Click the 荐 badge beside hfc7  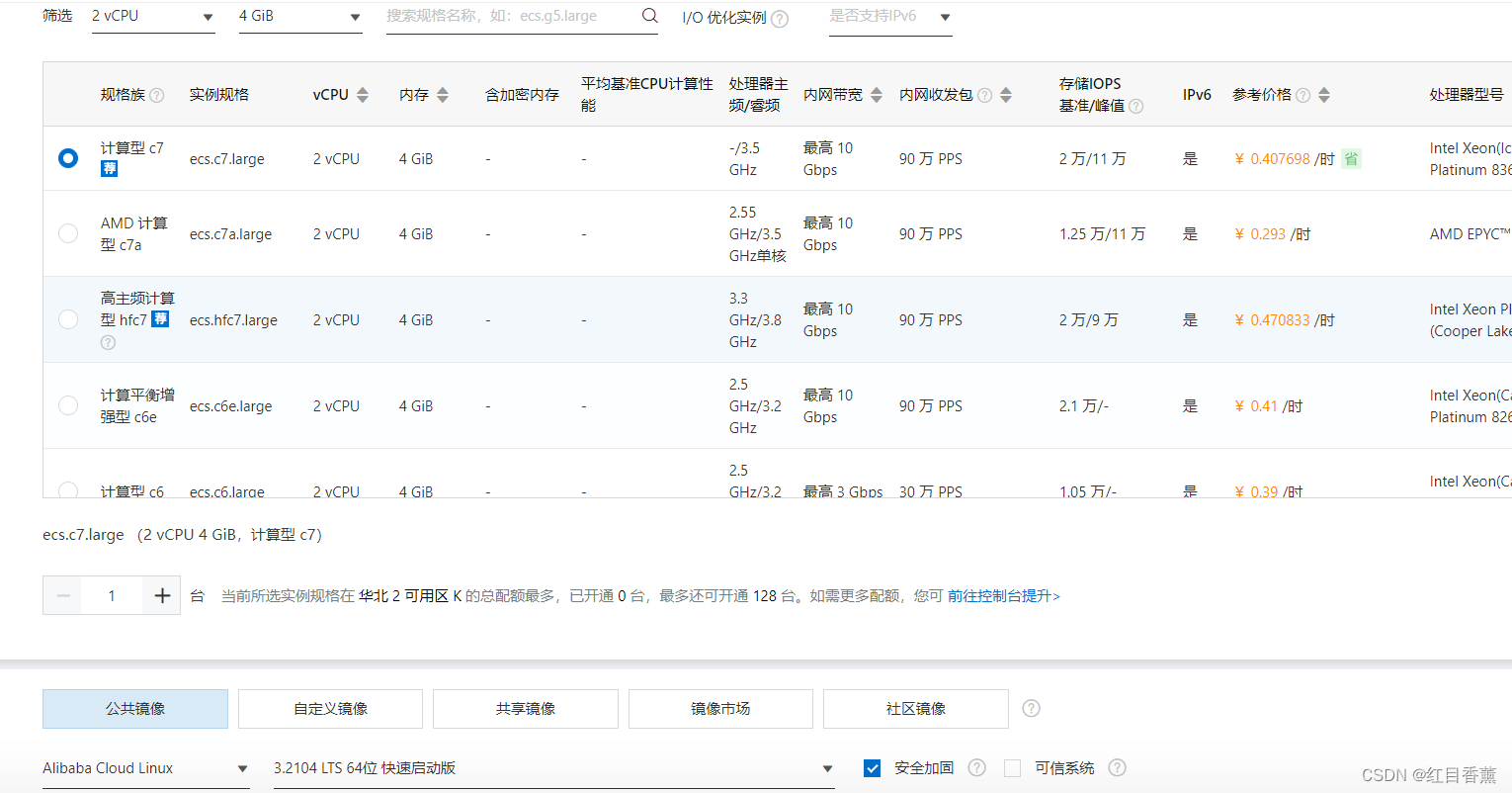click(x=160, y=319)
